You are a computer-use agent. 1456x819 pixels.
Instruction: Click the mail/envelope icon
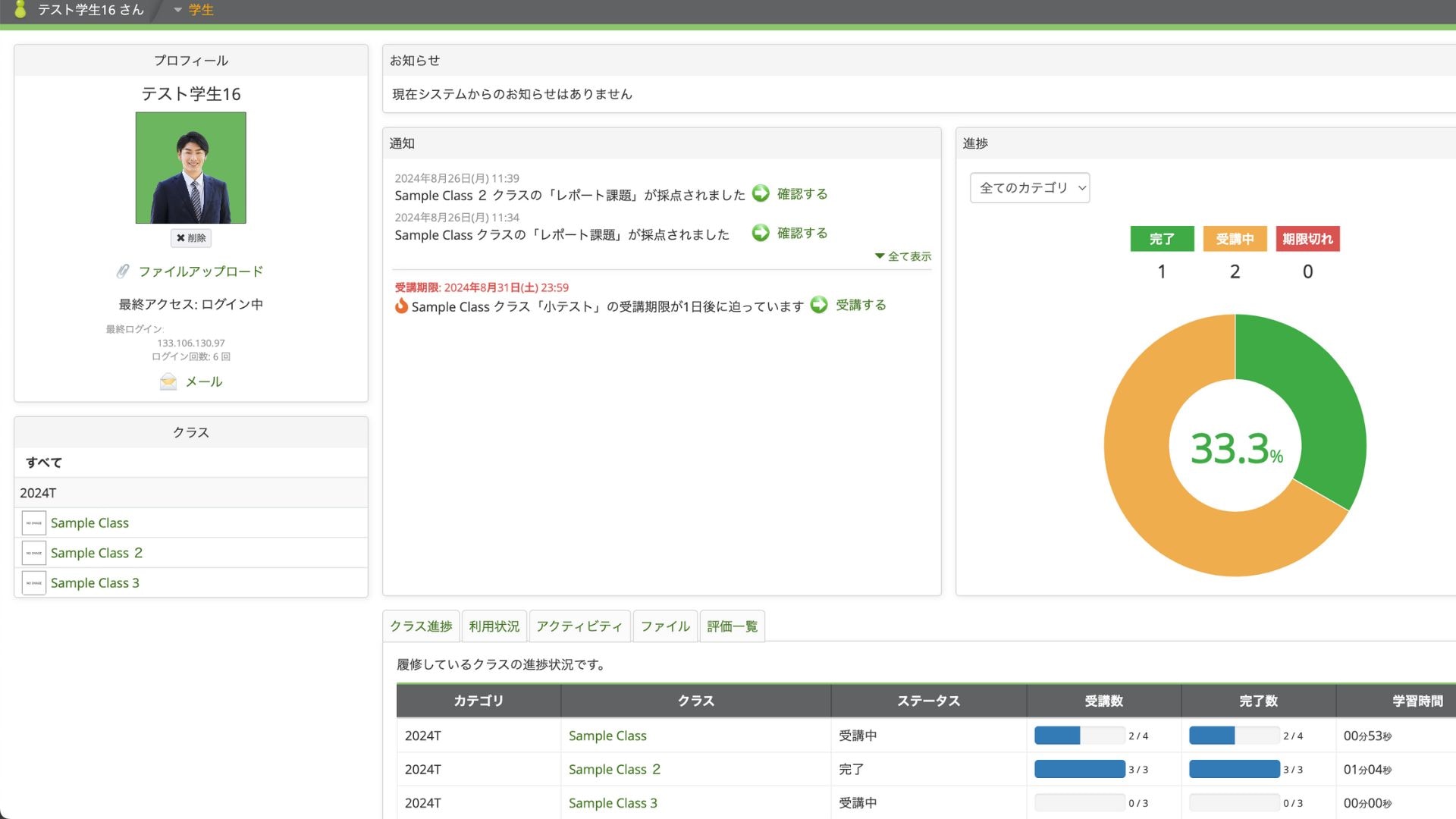point(168,381)
